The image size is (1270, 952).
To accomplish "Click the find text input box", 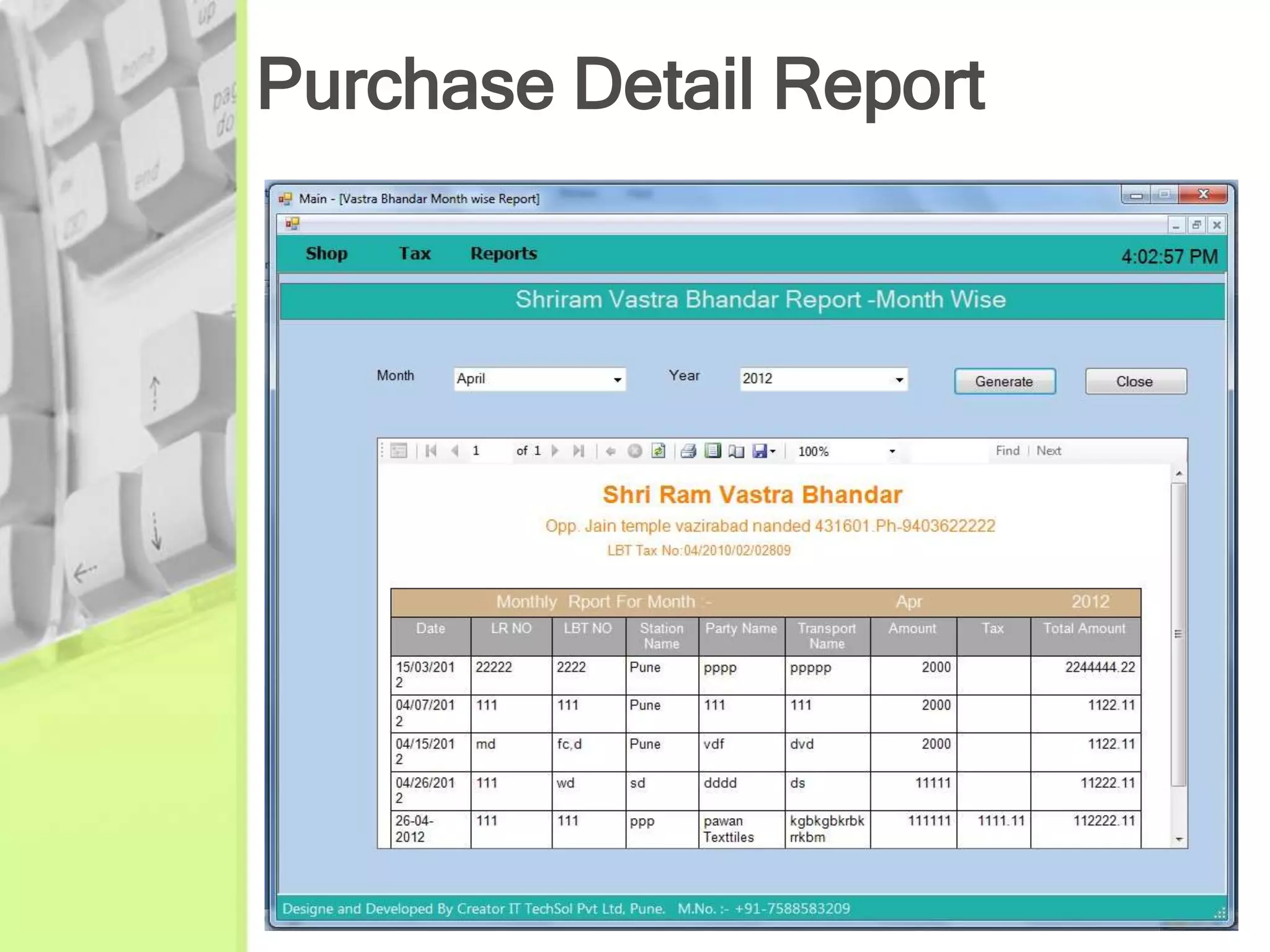I will 949,451.
